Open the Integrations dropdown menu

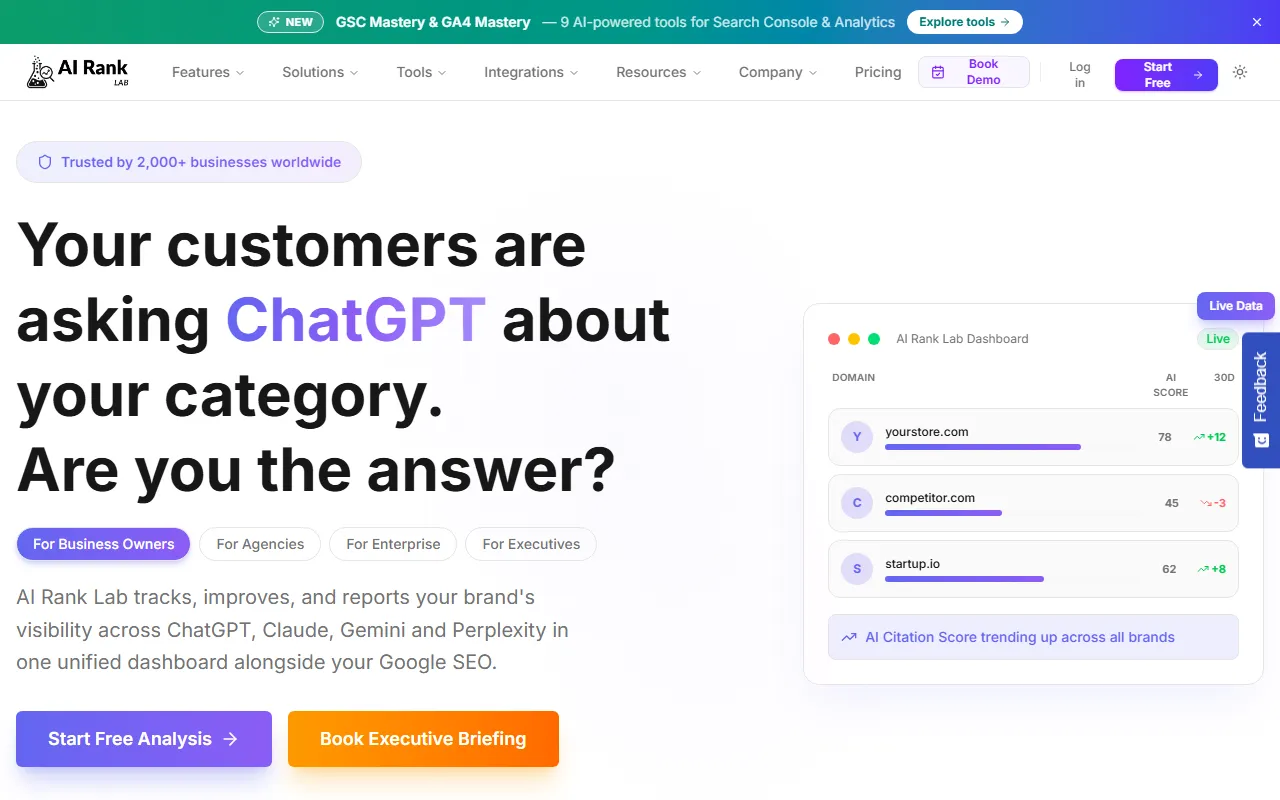[531, 72]
